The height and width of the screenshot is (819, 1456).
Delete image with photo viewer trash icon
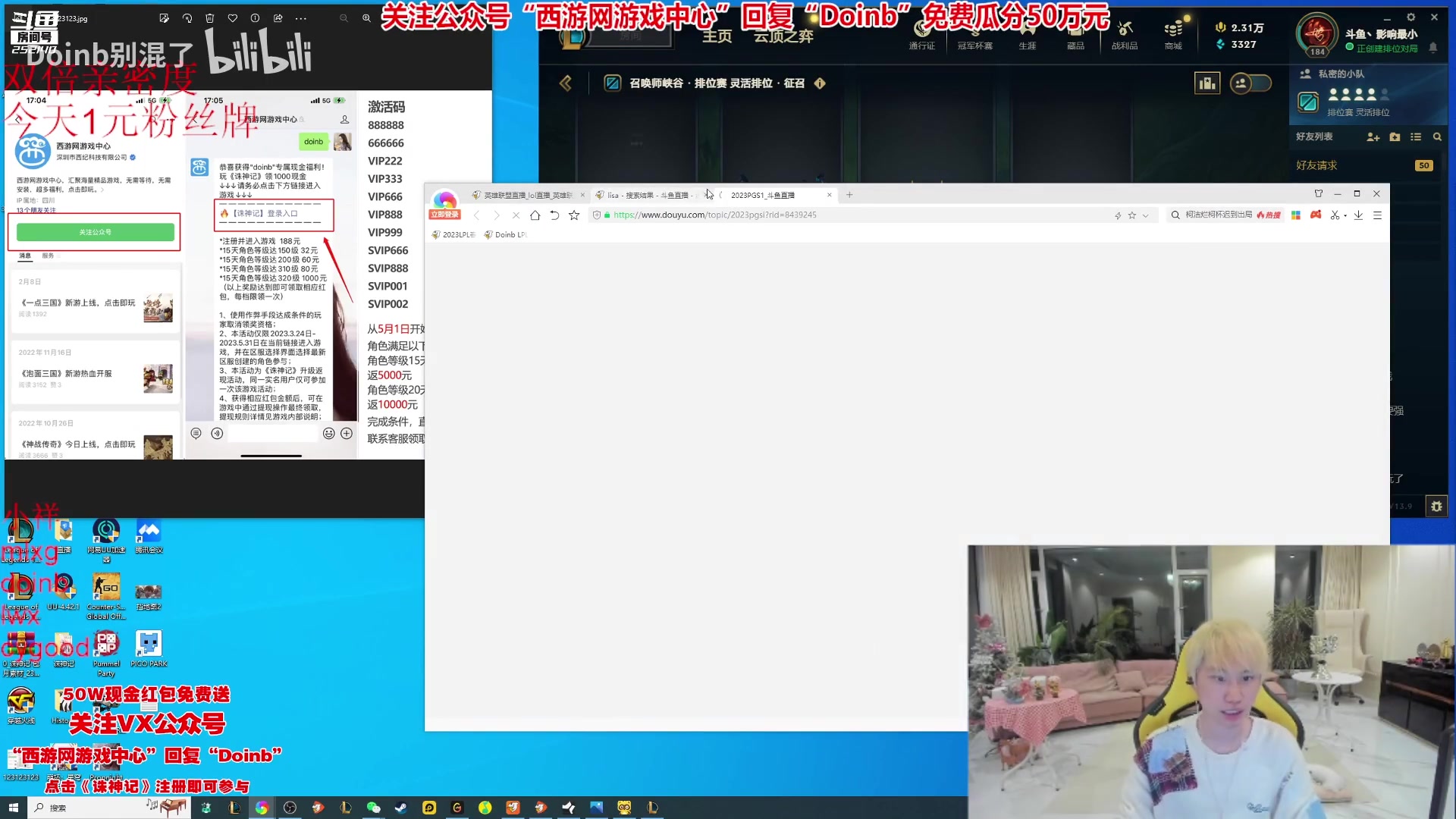pyautogui.click(x=210, y=18)
